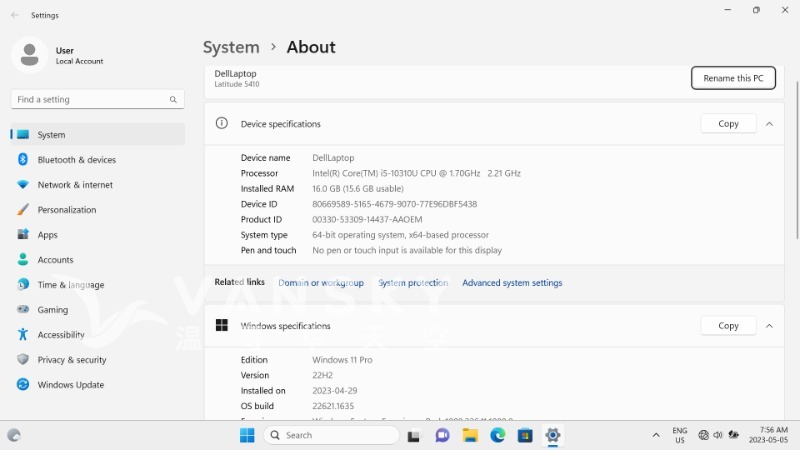Viewport: 800px width, 450px height.
Task: Open Advanced system settings link
Action: click(512, 283)
